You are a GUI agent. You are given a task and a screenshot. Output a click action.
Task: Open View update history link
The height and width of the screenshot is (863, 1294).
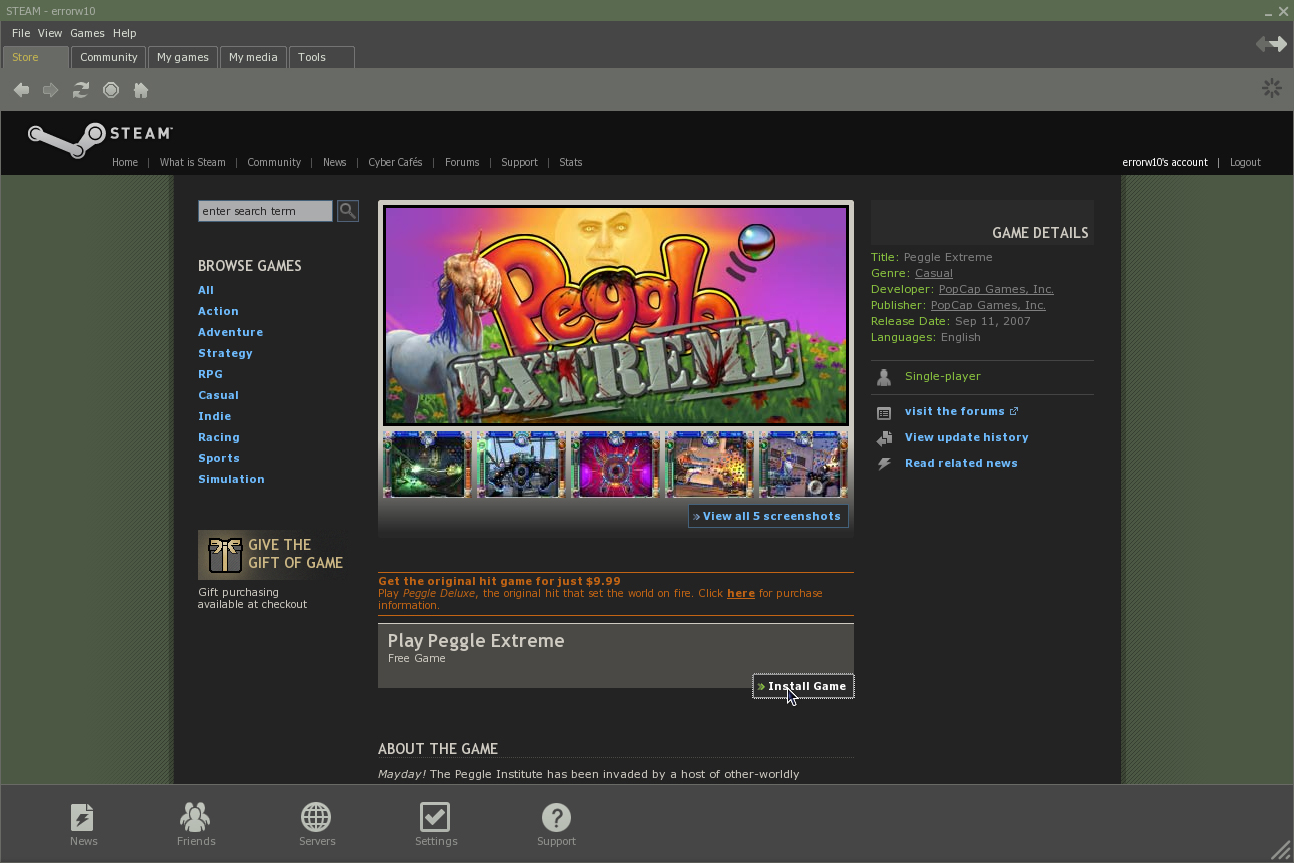pyautogui.click(x=966, y=437)
